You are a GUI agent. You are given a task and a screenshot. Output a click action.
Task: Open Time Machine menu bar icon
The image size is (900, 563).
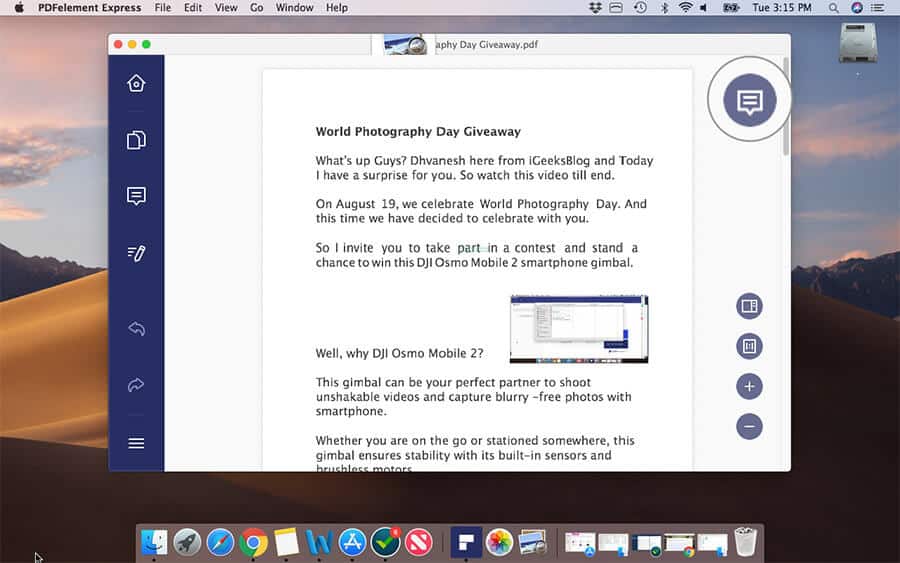tap(640, 7)
